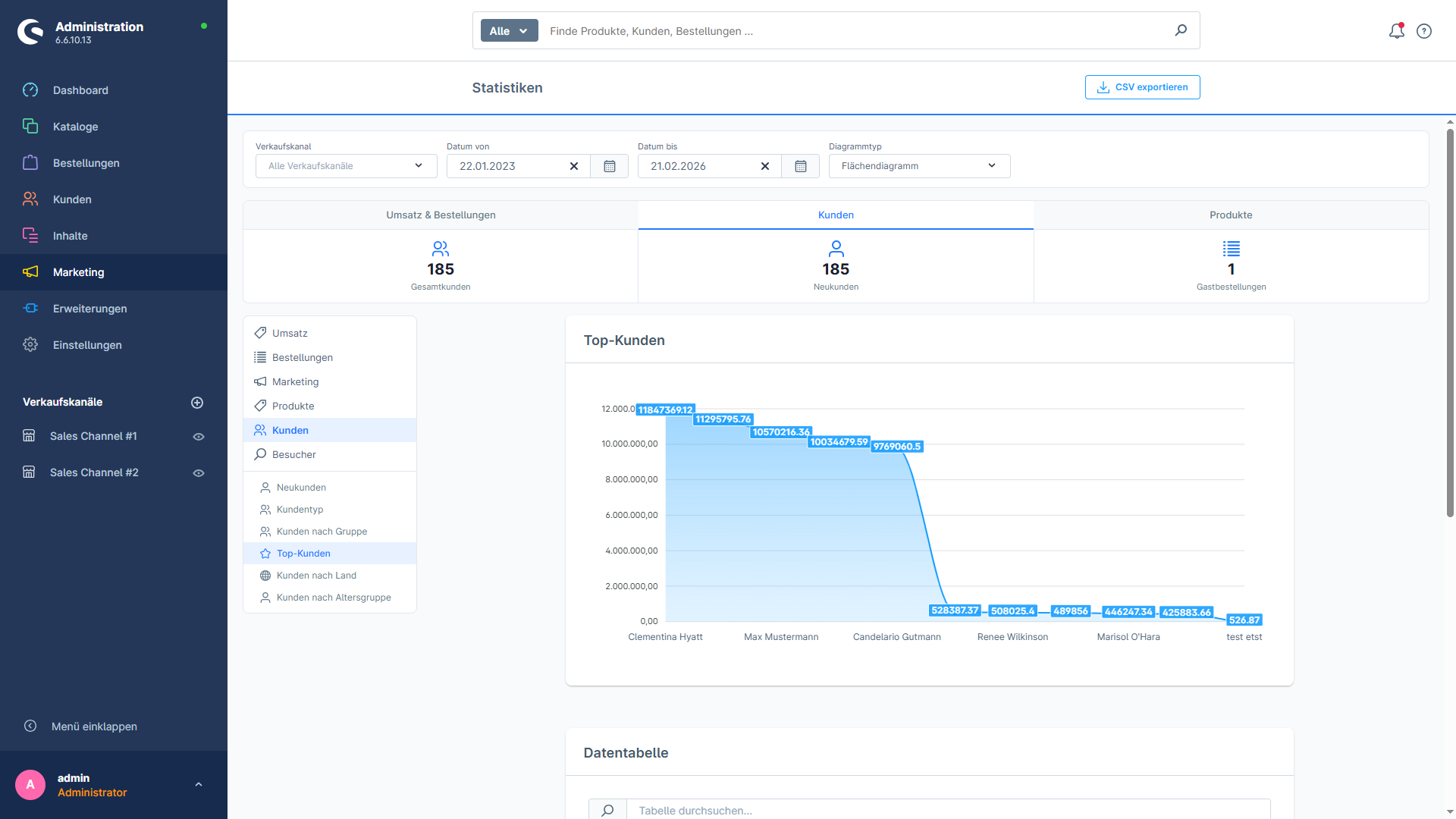The width and height of the screenshot is (1456, 819).
Task: Switch to the Produkte statistics tab
Action: pyautogui.click(x=1230, y=215)
